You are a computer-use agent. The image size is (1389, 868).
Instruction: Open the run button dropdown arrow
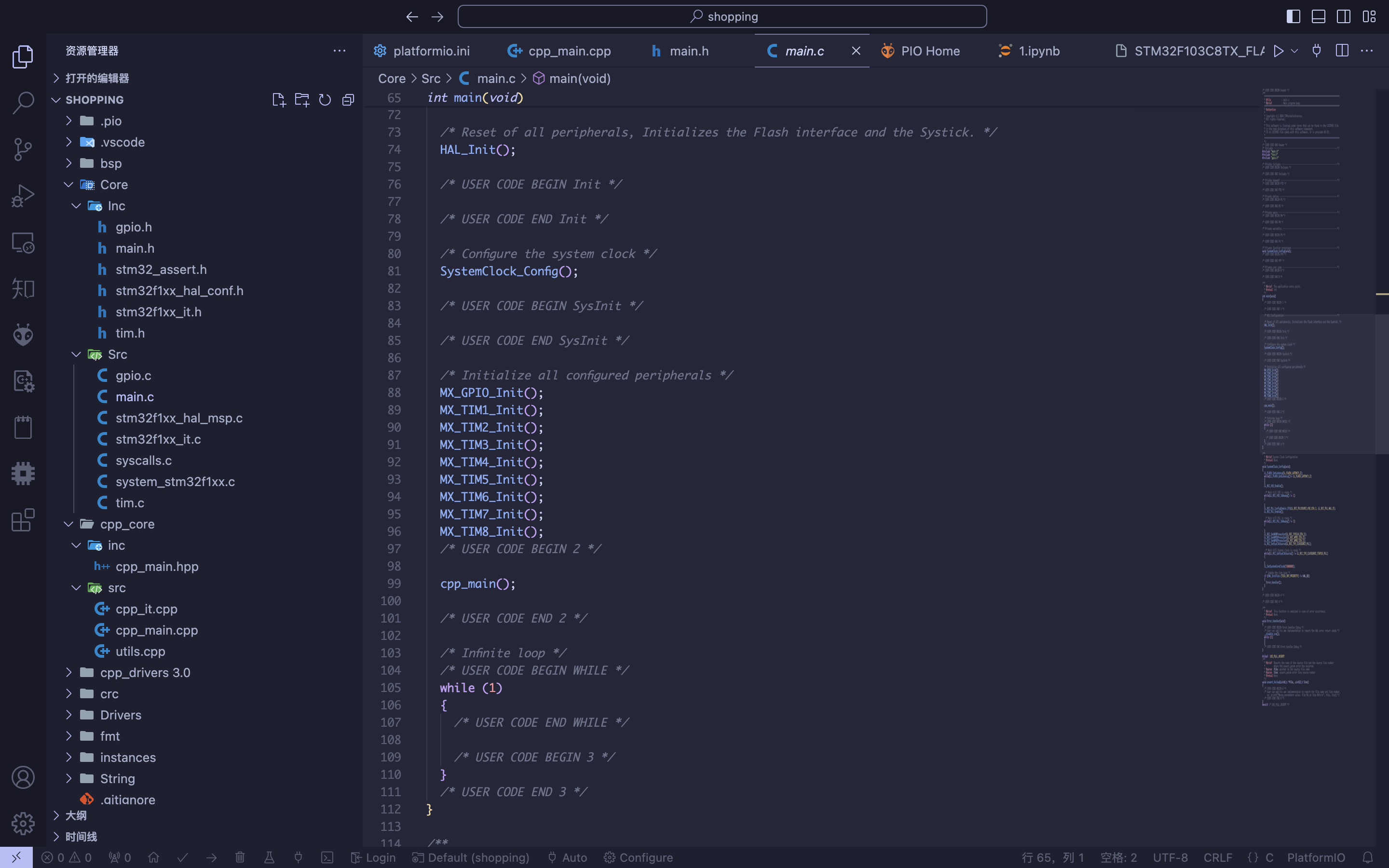pyautogui.click(x=1294, y=51)
